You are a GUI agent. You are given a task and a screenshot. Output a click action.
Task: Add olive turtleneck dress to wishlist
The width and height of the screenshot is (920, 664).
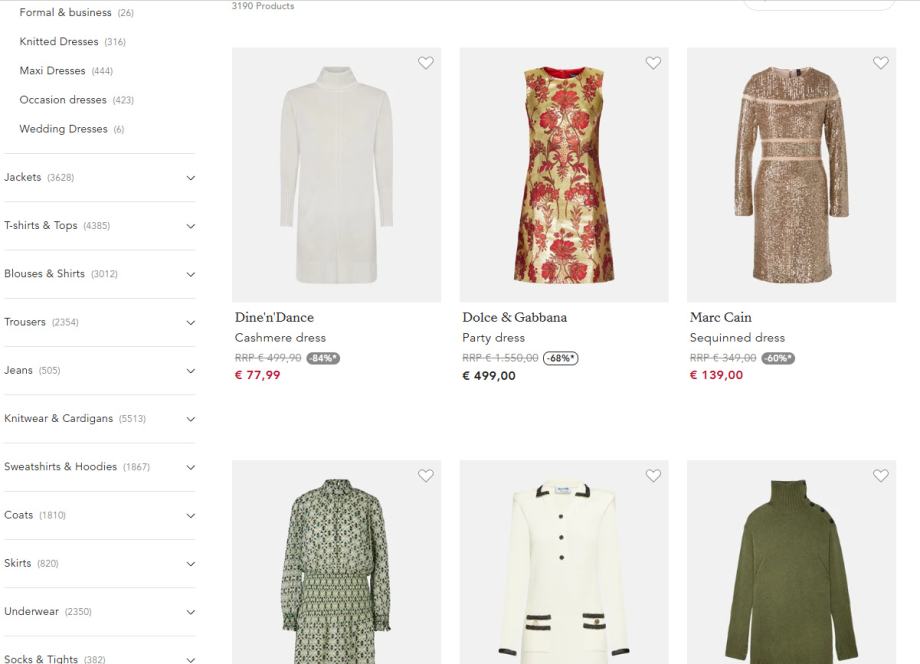coord(881,476)
